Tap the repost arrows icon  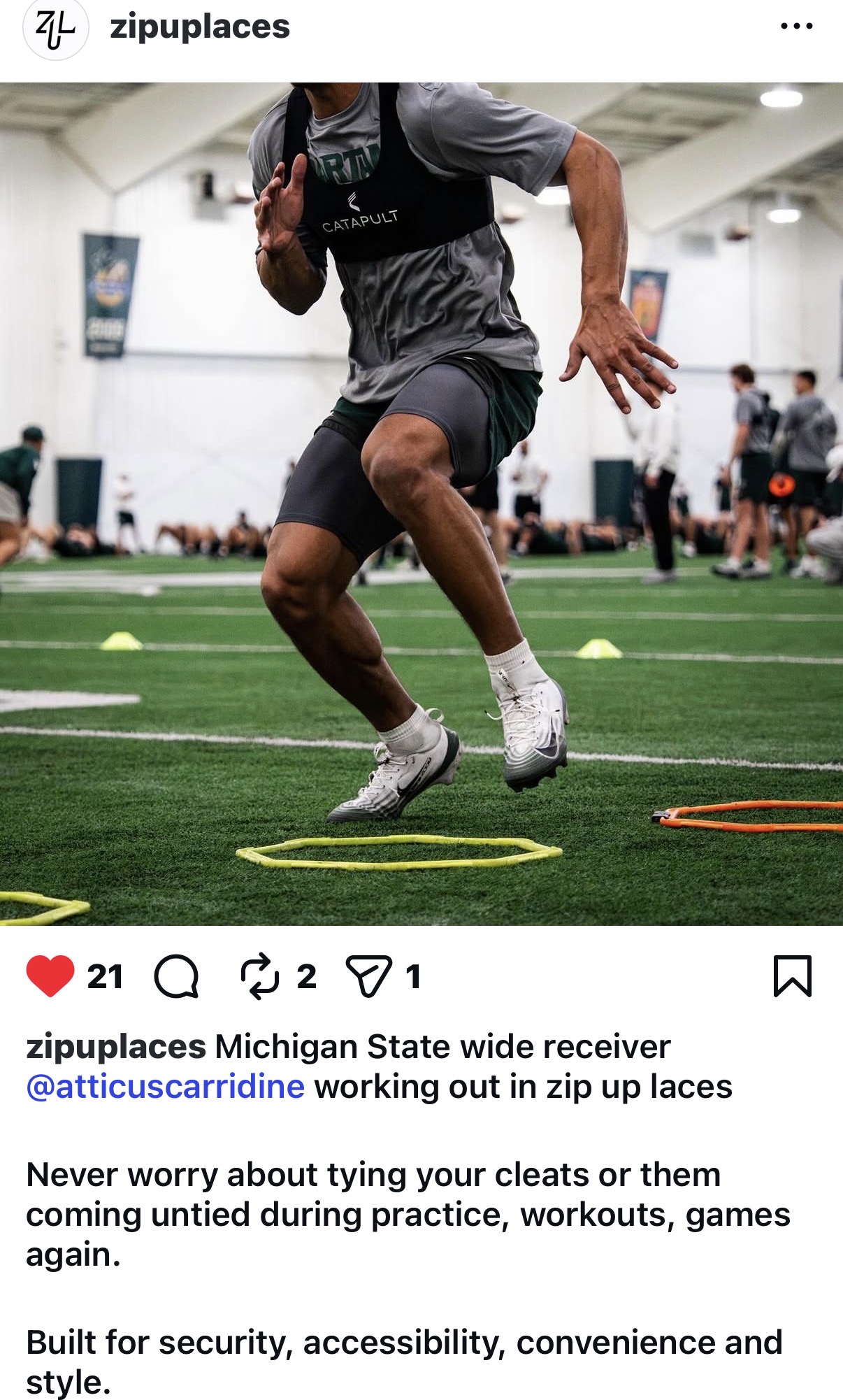[259, 976]
